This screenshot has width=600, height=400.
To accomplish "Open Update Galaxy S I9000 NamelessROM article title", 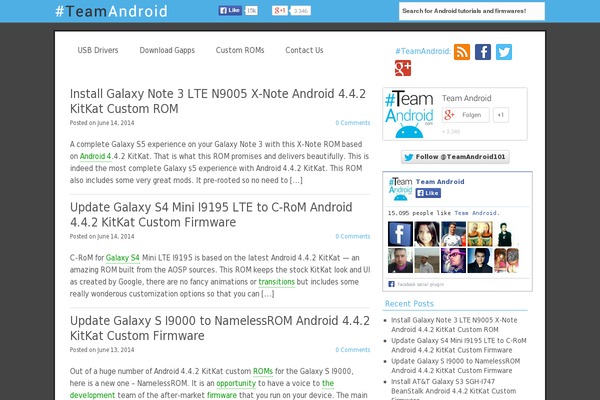I will click(x=220, y=328).
